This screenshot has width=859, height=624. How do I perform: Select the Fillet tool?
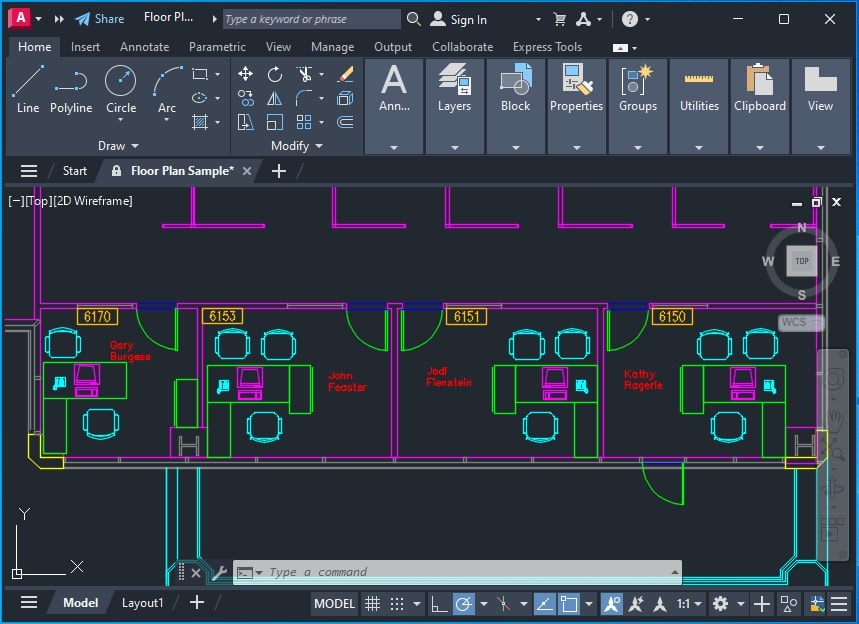[x=304, y=98]
